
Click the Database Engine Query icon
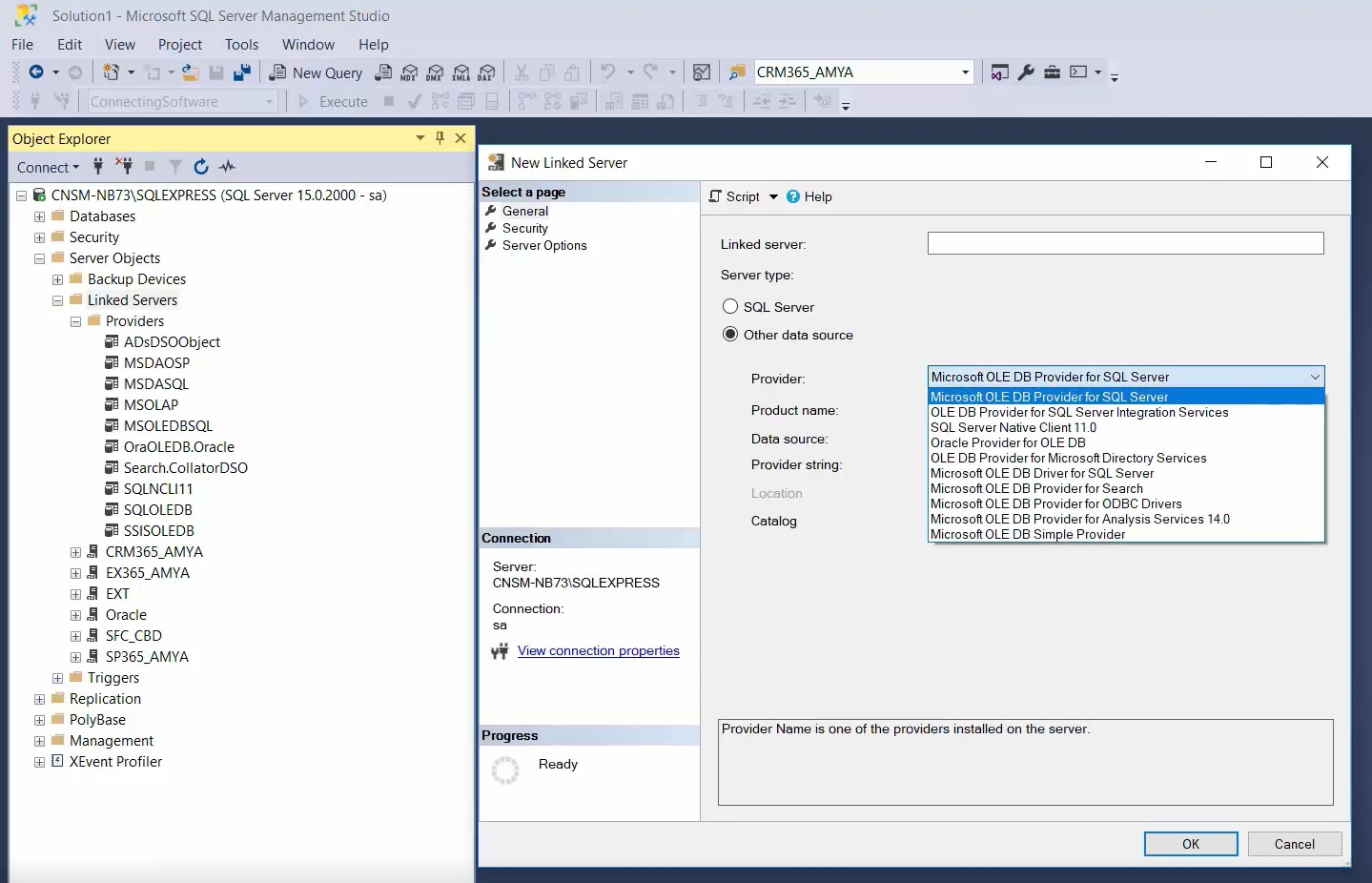(x=383, y=72)
